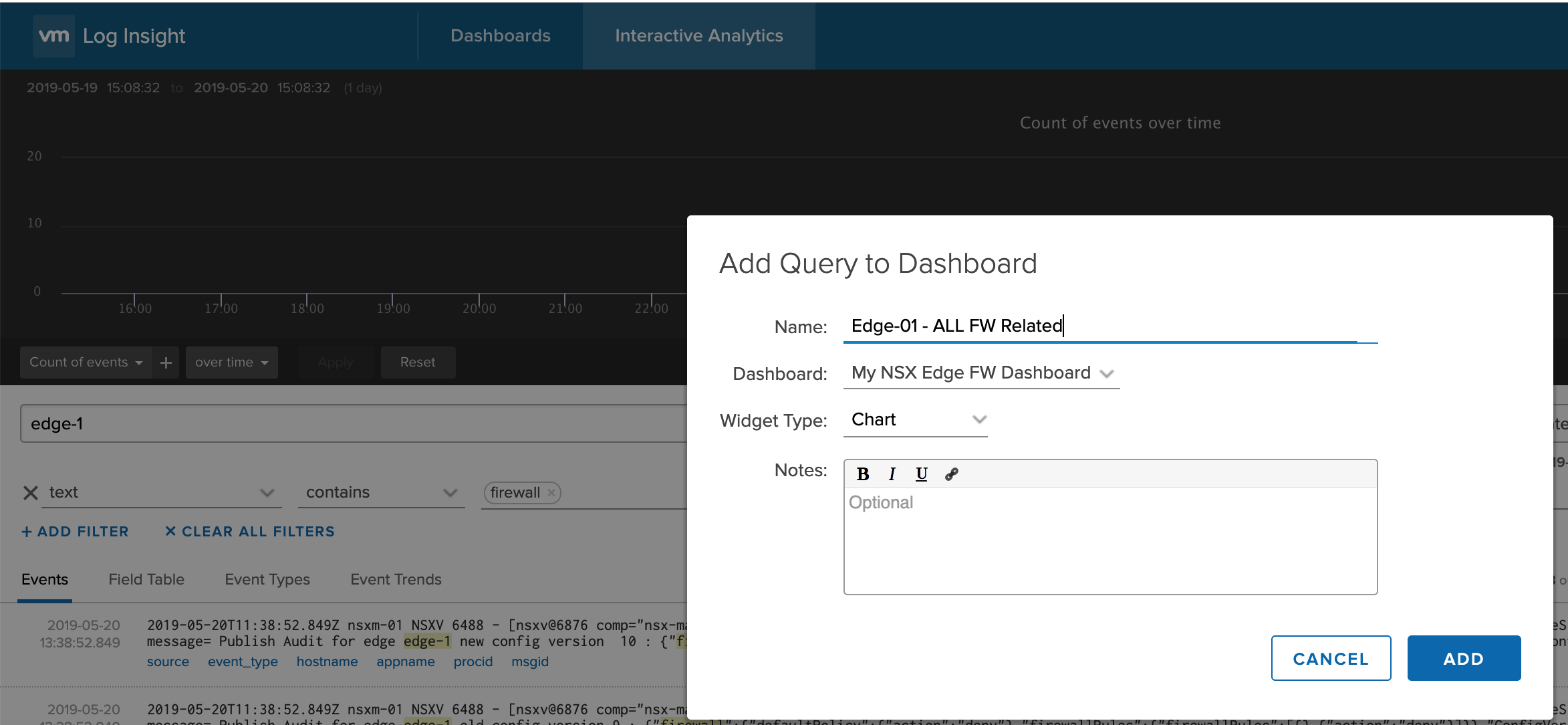Viewport: 1568px width, 725px height.
Task: Click the insert link icon in Notes
Action: tap(952, 474)
